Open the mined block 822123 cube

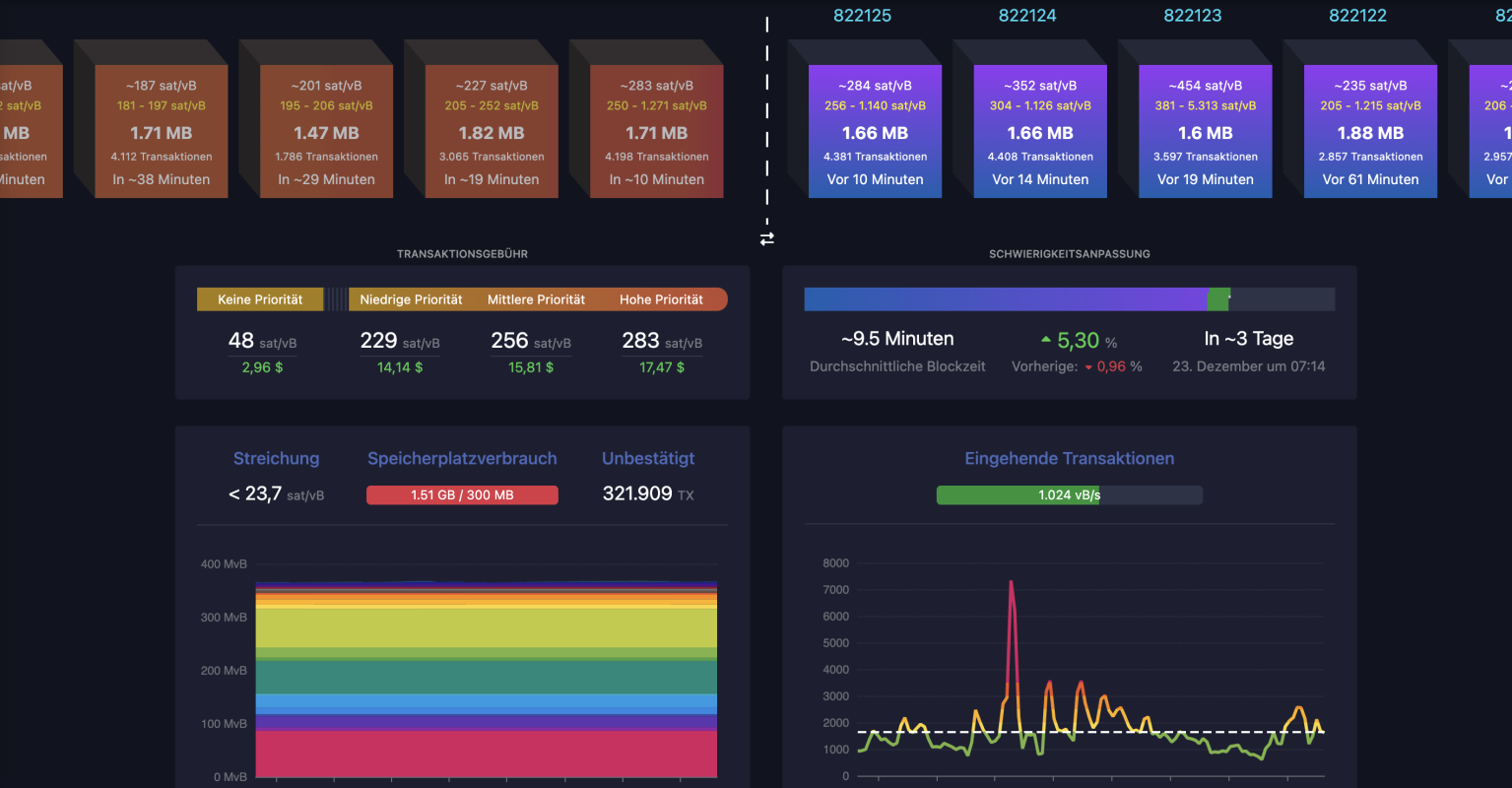tap(1205, 130)
